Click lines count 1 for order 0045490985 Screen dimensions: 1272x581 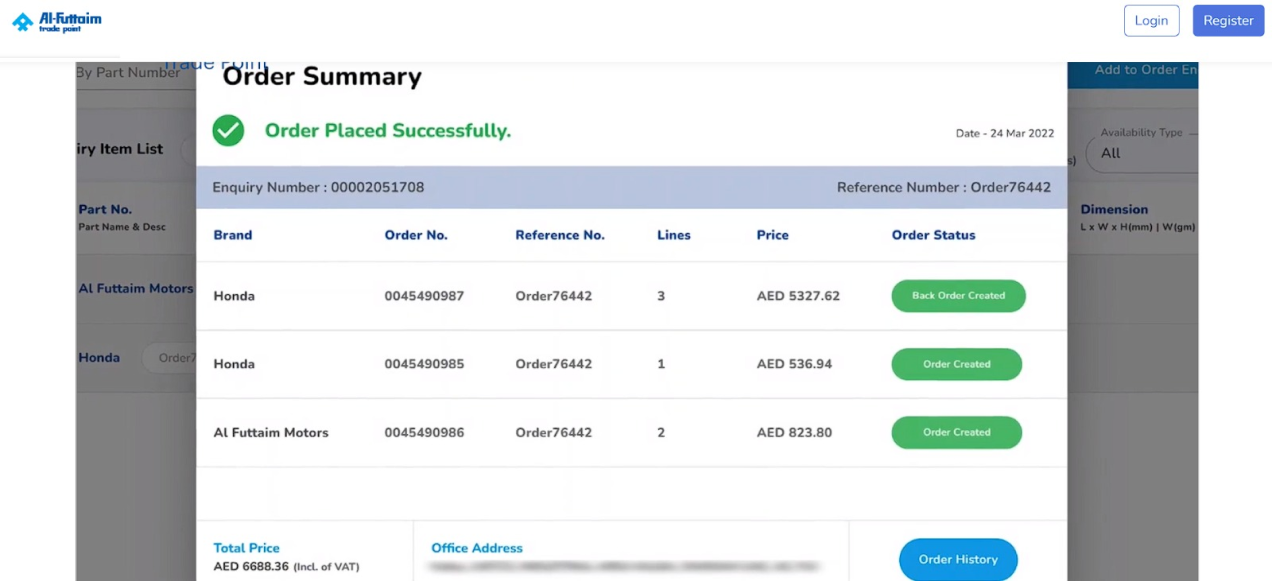click(x=661, y=364)
